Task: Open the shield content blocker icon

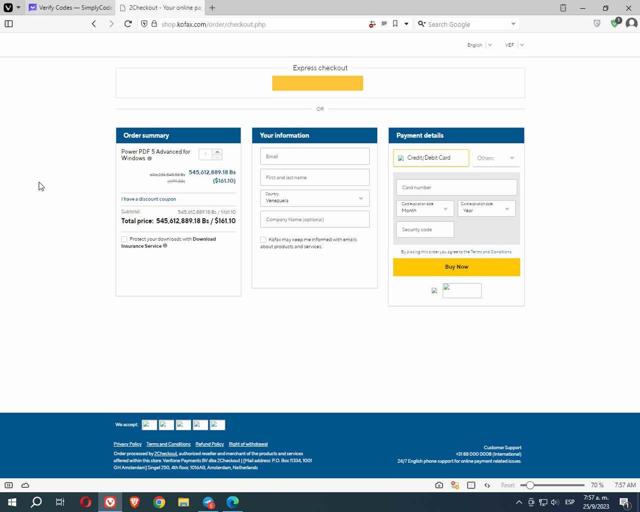Action: (x=144, y=24)
